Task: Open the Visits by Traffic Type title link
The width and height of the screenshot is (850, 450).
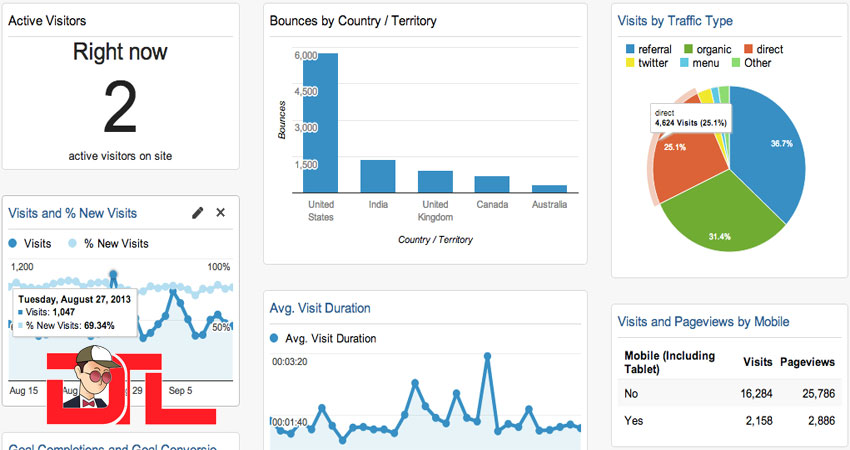Action: pyautogui.click(x=675, y=21)
